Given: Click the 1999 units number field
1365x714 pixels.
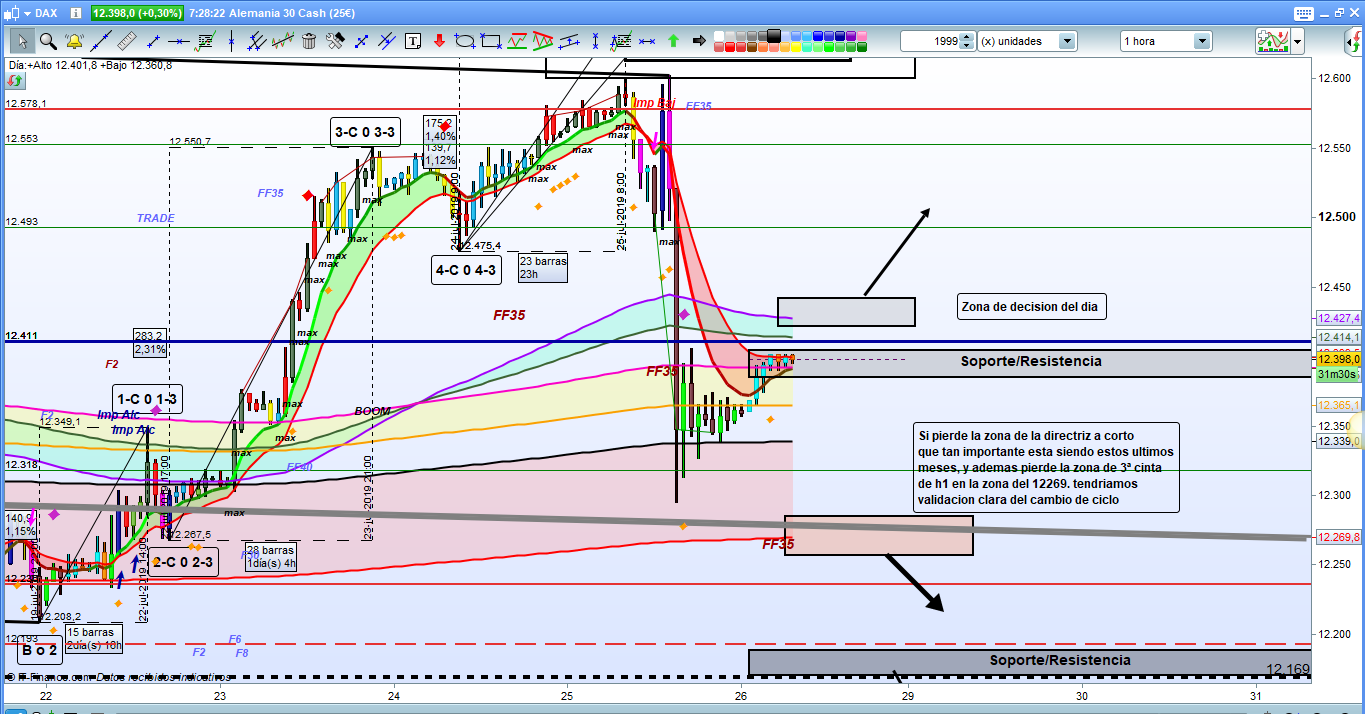Looking at the screenshot, I should pyautogui.click(x=930, y=41).
